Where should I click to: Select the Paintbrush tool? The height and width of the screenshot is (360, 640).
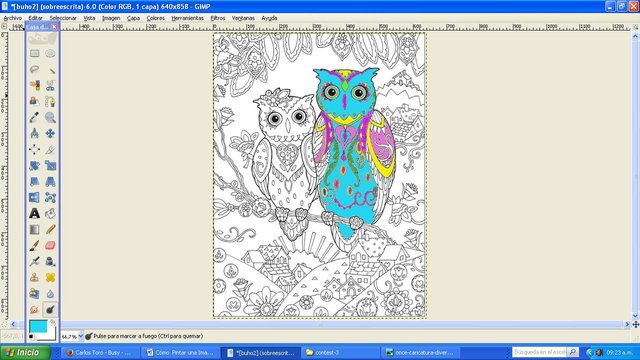coord(34,245)
